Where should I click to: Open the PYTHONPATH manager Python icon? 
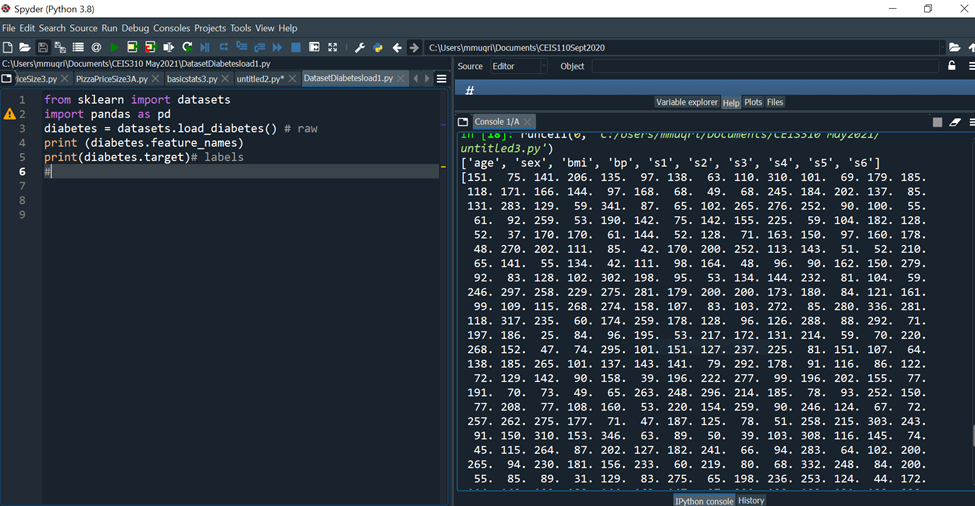click(x=377, y=47)
